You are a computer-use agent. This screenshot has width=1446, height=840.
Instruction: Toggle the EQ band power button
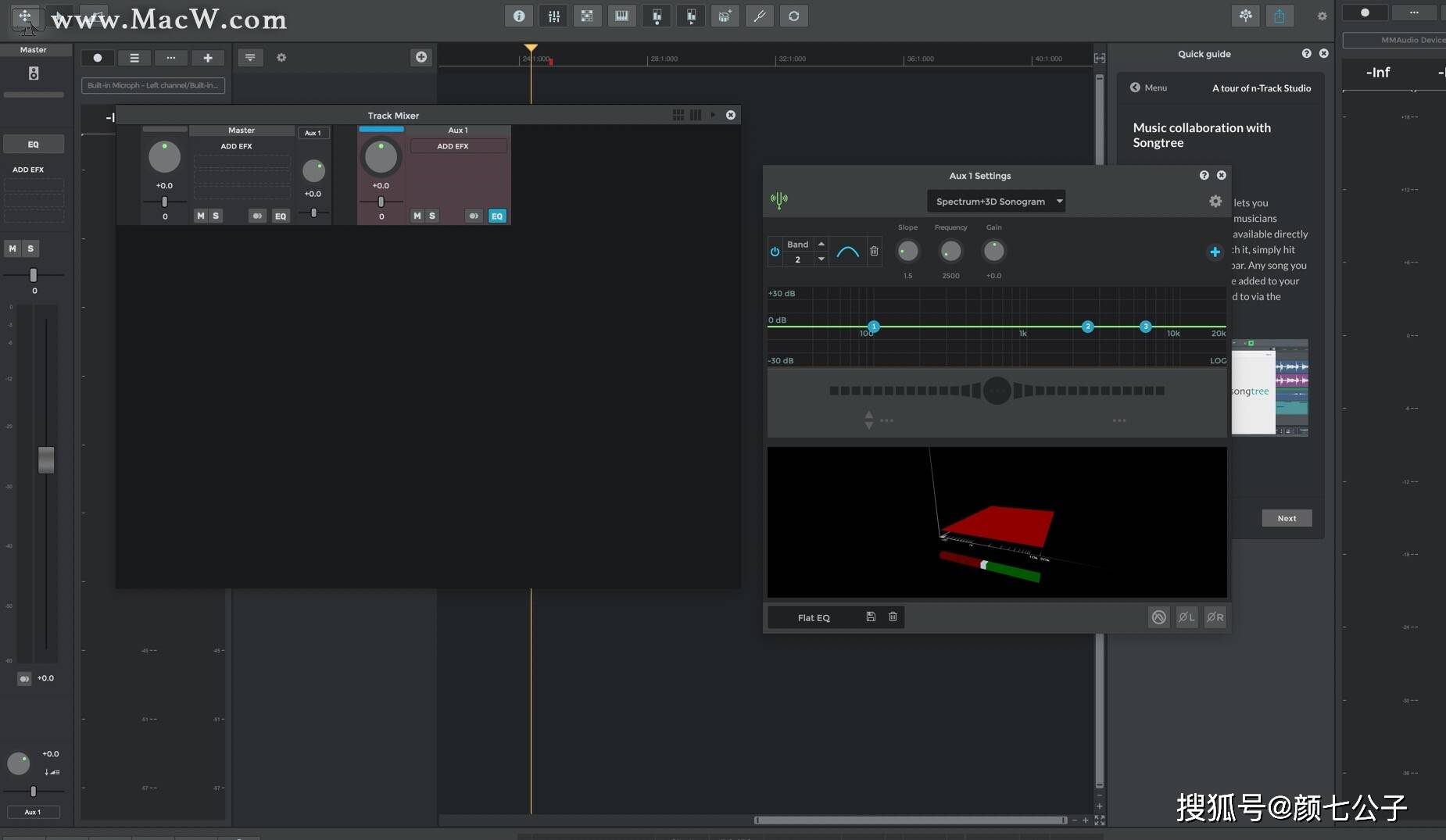pos(775,252)
